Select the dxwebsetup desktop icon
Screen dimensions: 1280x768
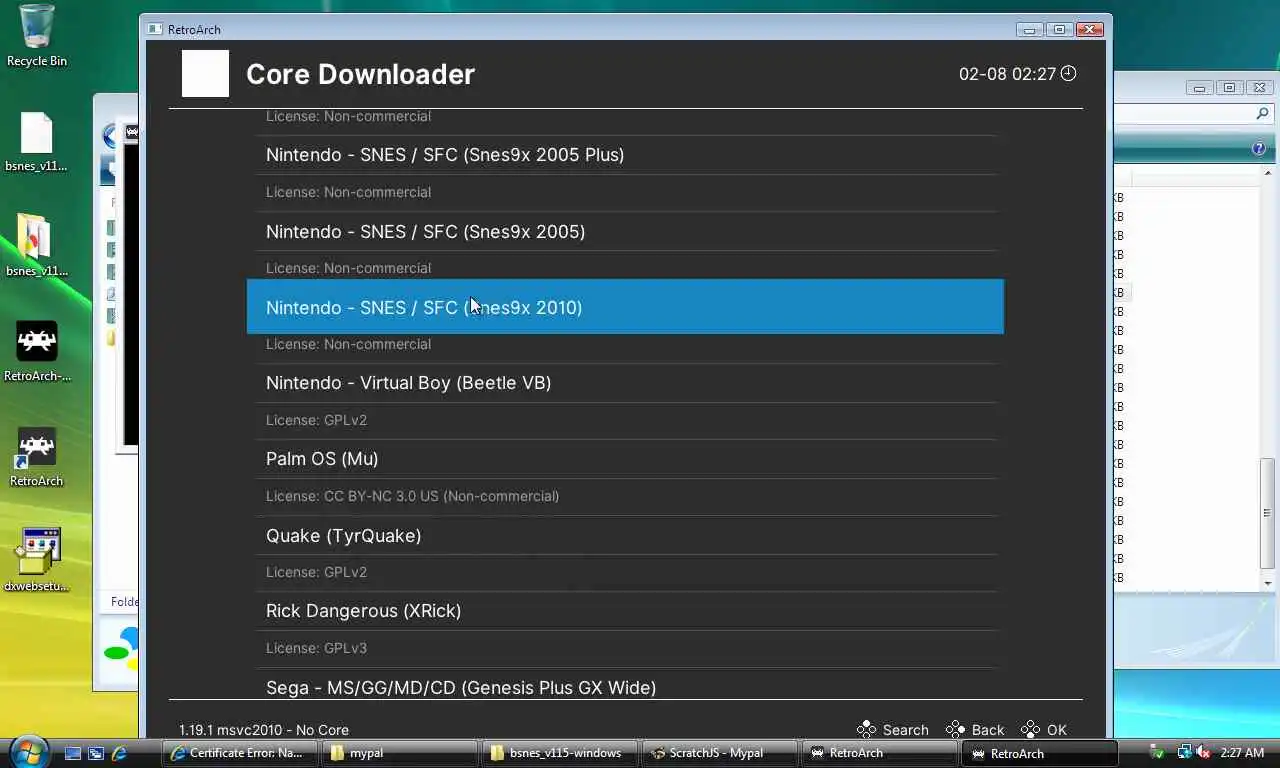tap(37, 560)
